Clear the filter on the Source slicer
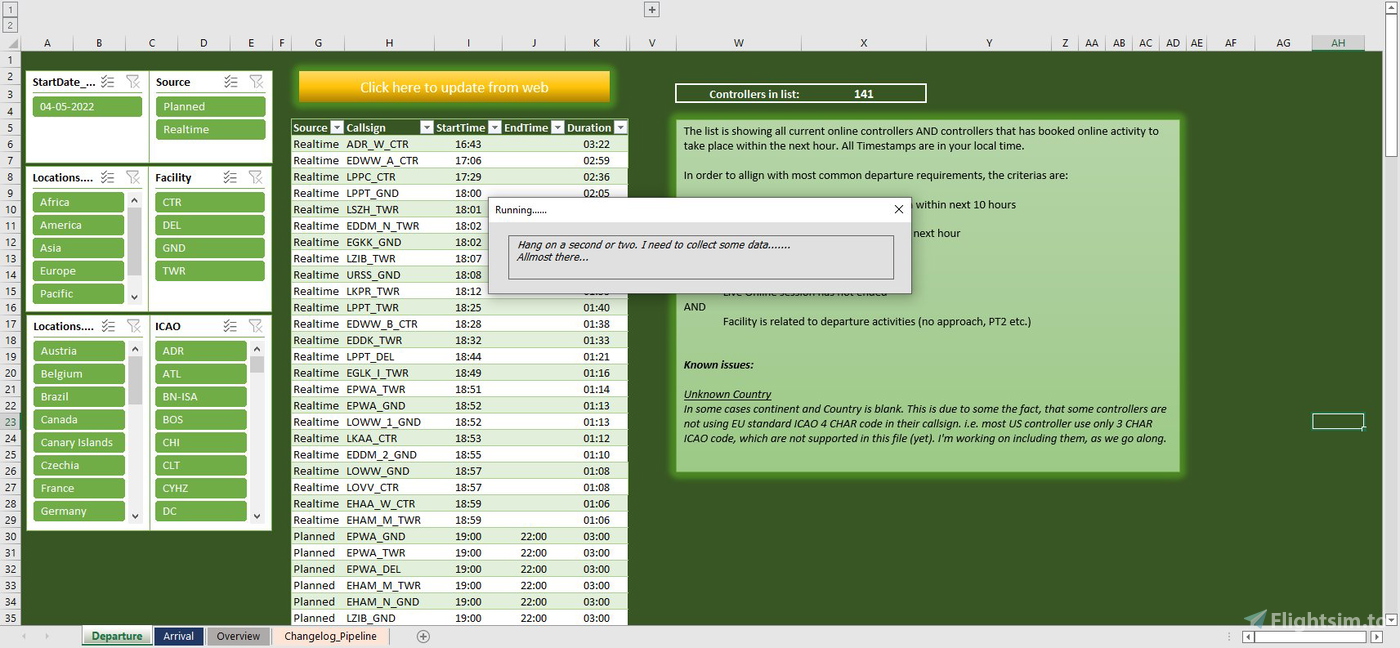 click(x=257, y=81)
